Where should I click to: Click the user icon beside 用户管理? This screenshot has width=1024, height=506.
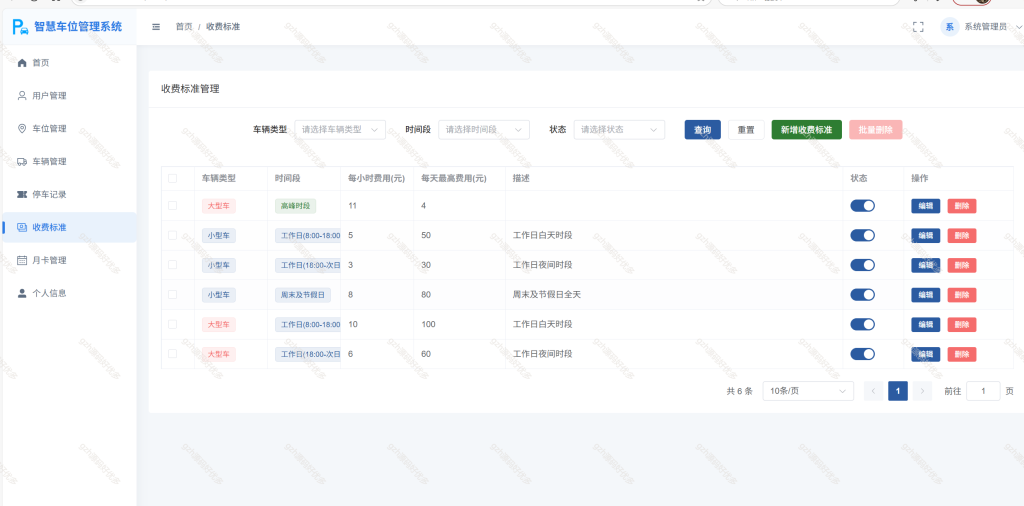point(22,96)
